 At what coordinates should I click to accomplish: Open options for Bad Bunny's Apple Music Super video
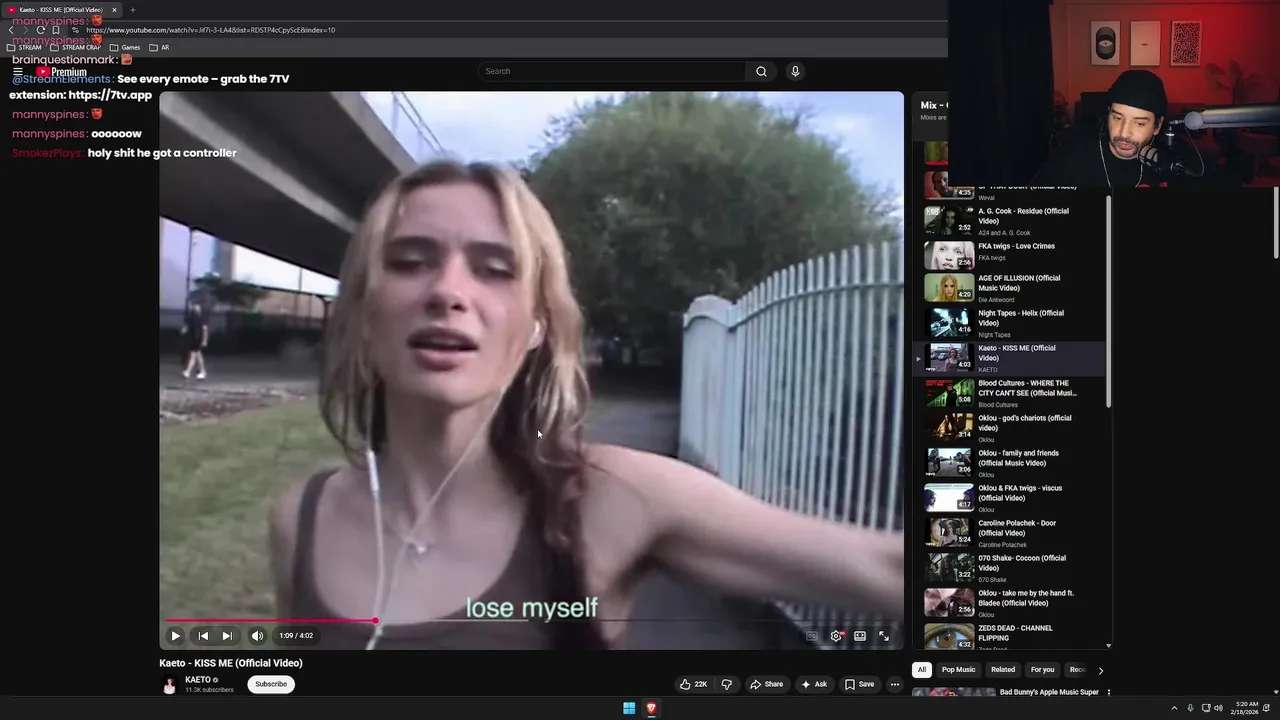1108,692
